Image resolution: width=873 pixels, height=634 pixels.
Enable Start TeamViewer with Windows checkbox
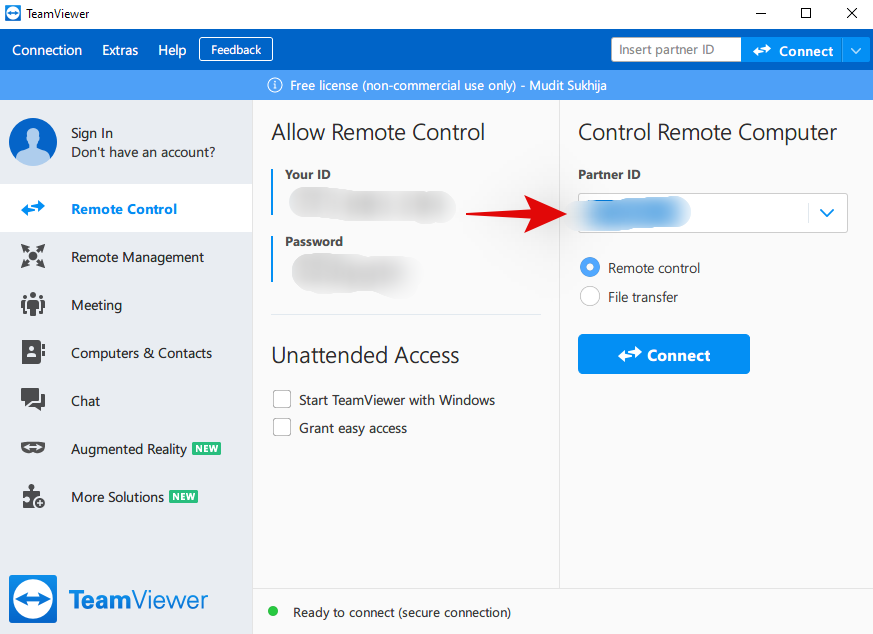(282, 400)
